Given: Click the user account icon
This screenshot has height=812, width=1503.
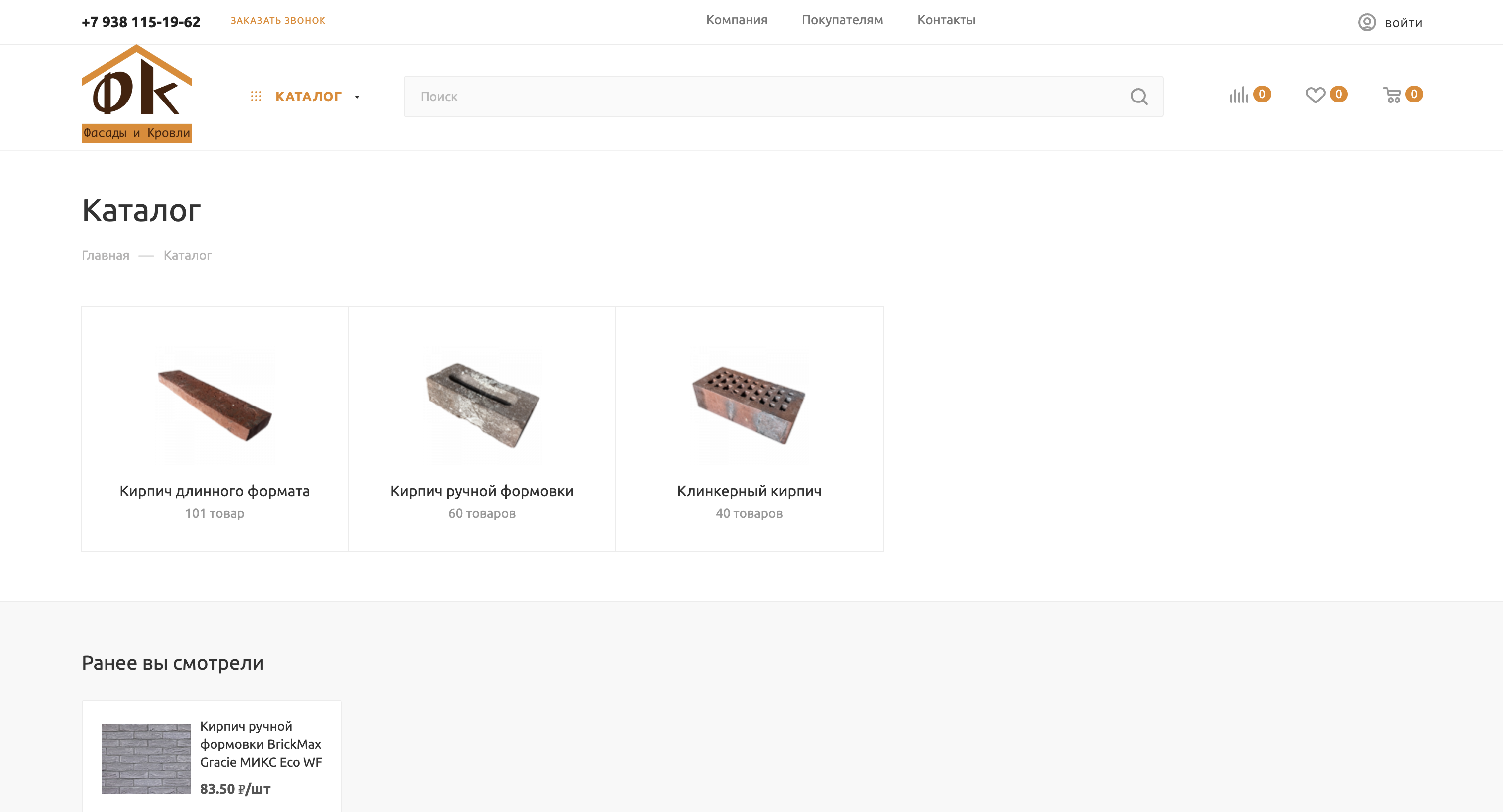Looking at the screenshot, I should (x=1367, y=23).
